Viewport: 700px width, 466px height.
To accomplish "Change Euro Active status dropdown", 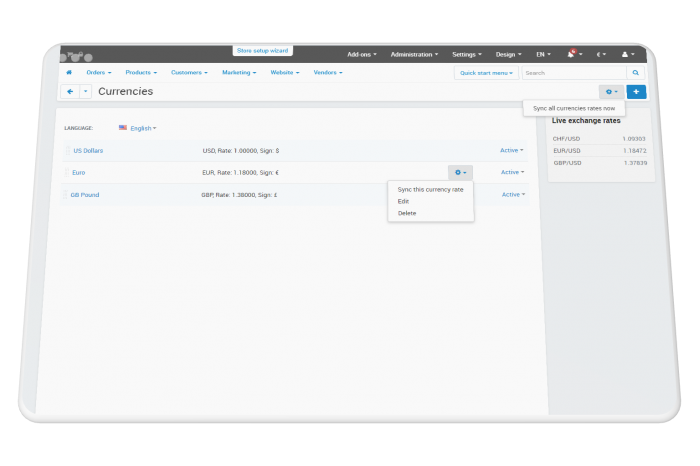I will tap(512, 172).
